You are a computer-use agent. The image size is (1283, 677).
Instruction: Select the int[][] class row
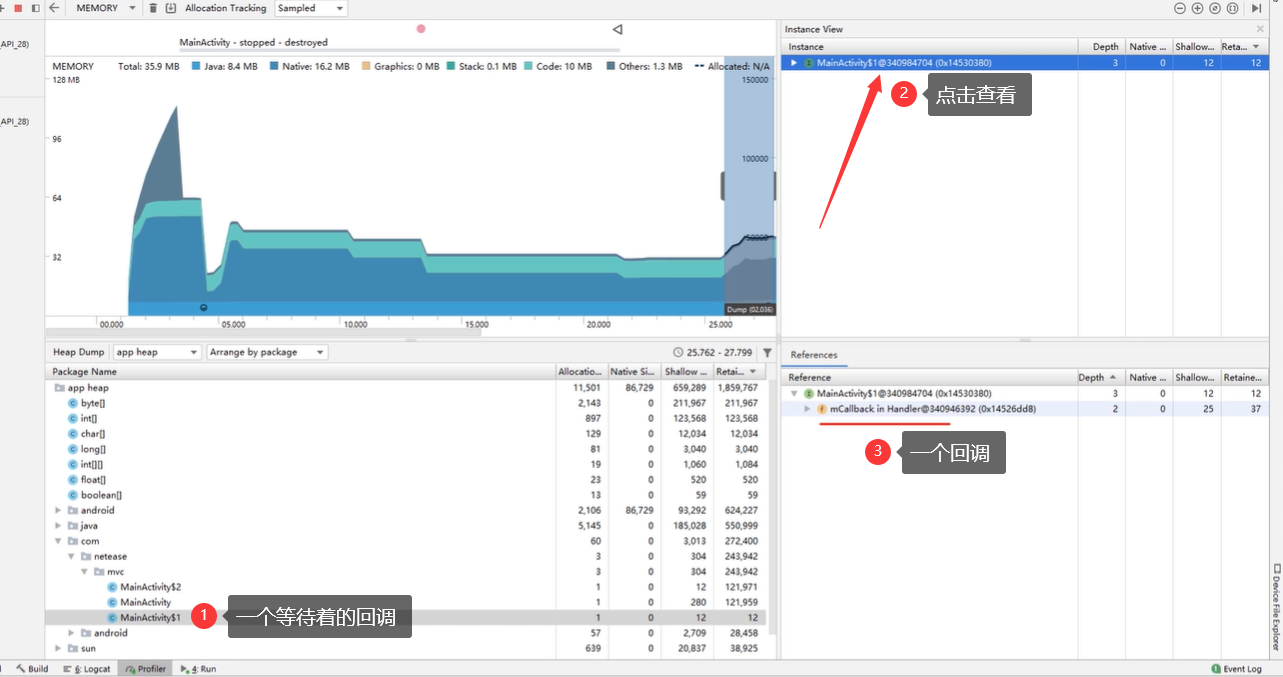pos(406,464)
